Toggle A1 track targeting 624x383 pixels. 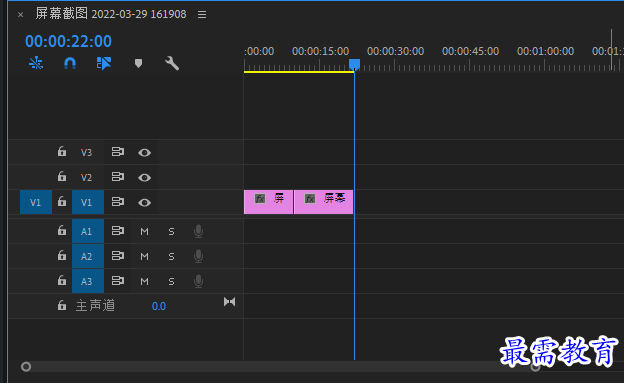pos(88,231)
